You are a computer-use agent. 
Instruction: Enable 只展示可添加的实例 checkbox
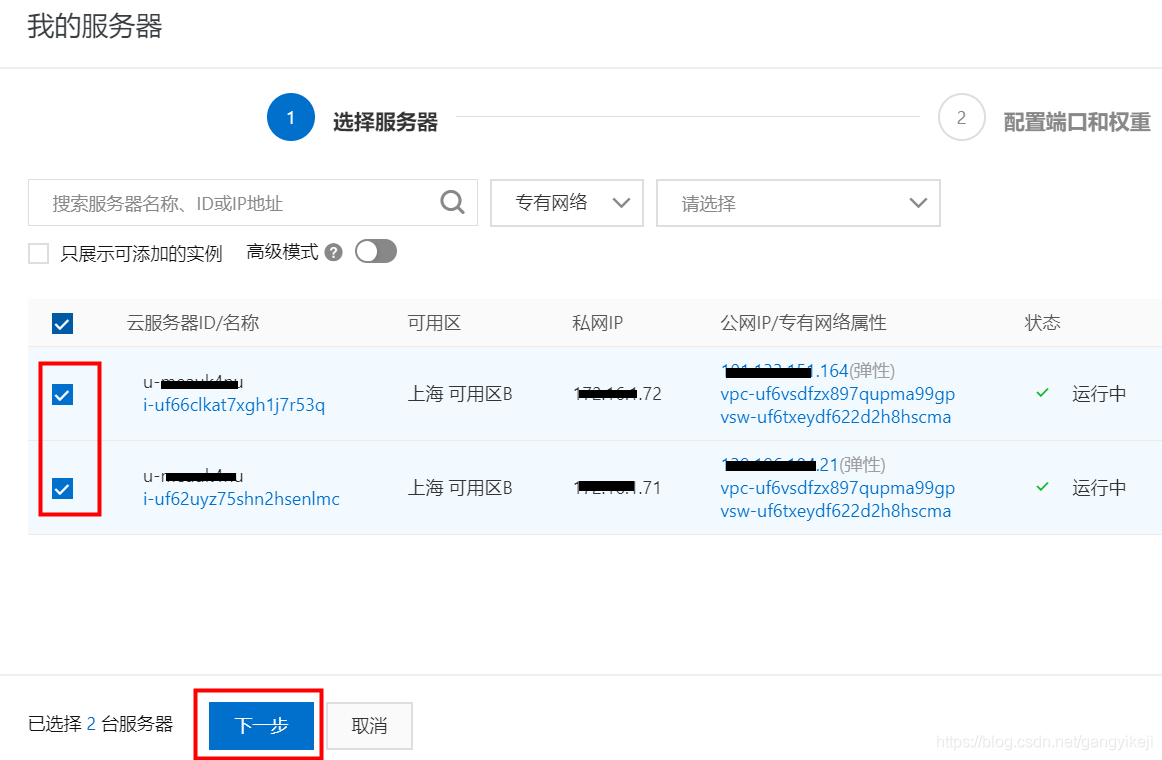click(38, 253)
